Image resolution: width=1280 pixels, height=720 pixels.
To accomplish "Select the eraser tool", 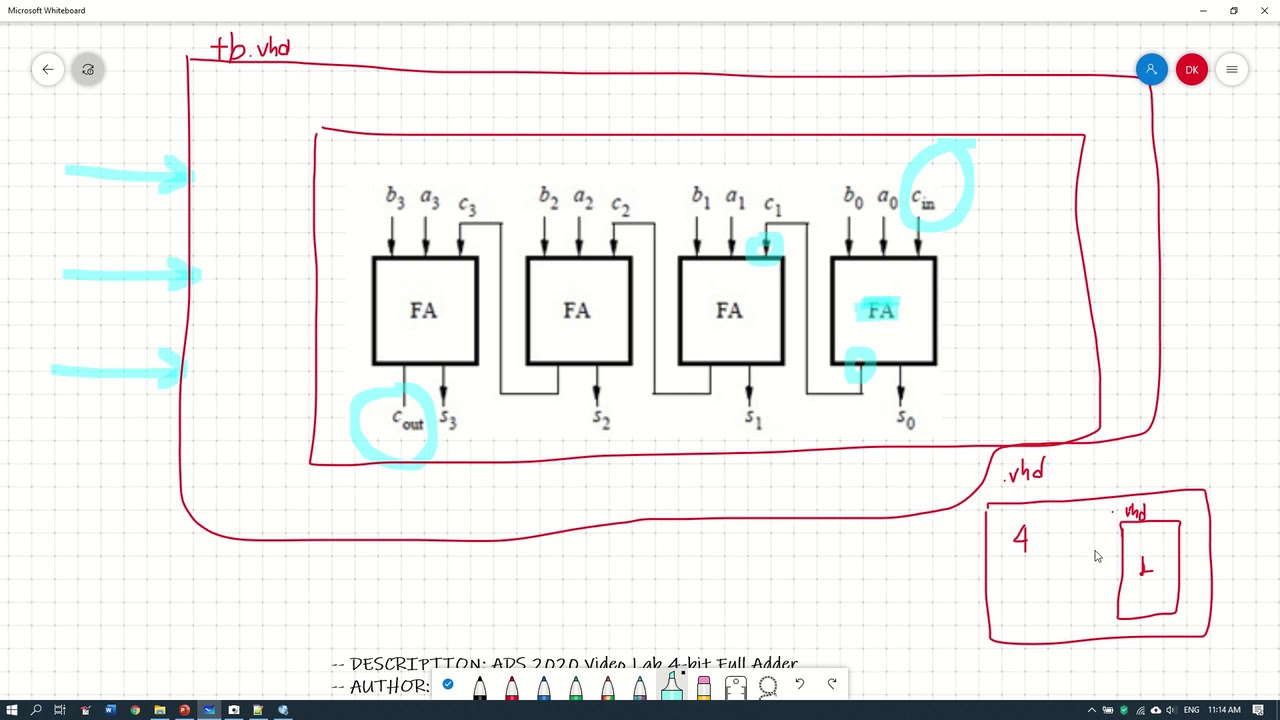I will (704, 688).
